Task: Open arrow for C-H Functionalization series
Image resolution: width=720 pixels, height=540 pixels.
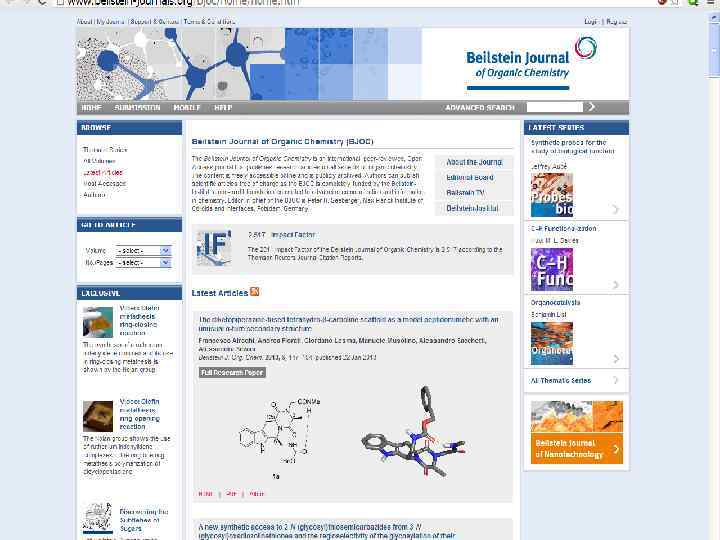Action: coord(616,285)
